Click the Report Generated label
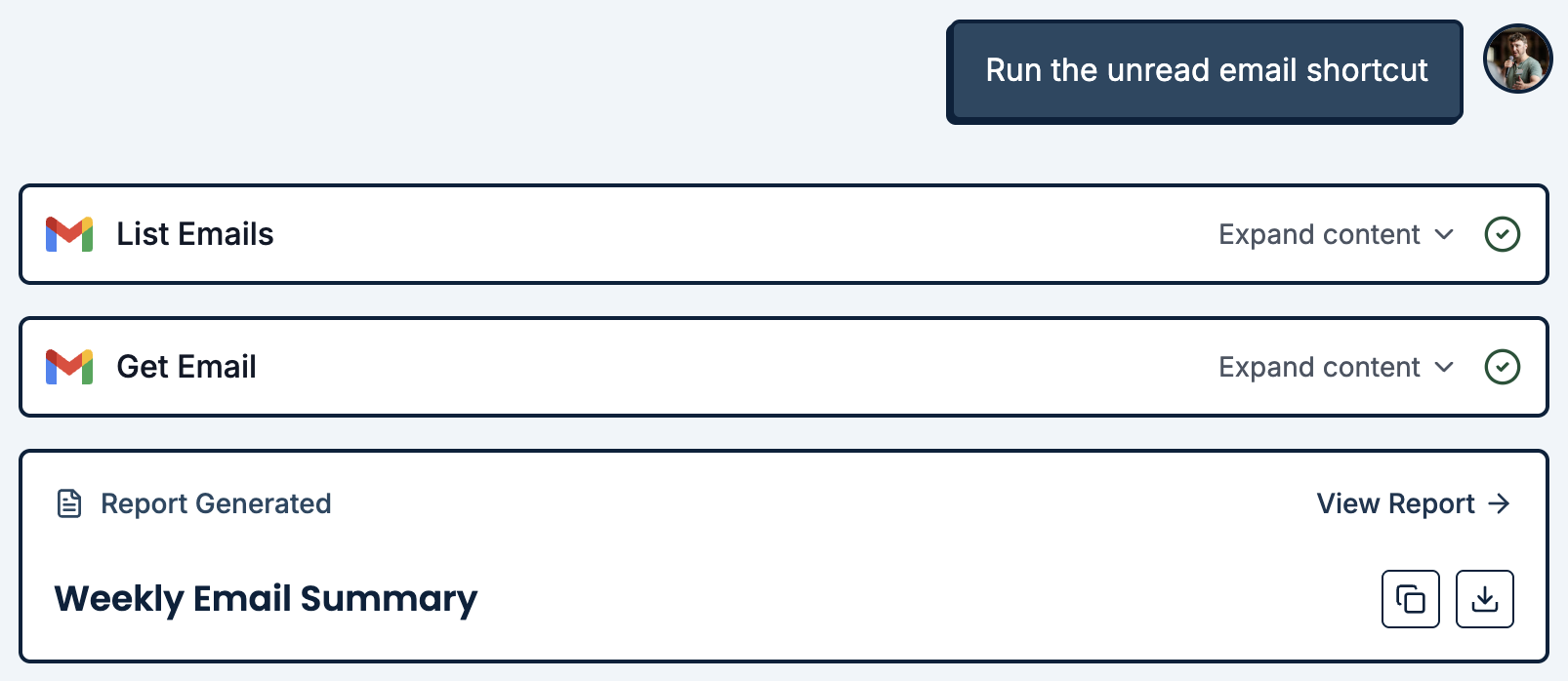Viewport: 1568px width, 681px height. coord(216,503)
